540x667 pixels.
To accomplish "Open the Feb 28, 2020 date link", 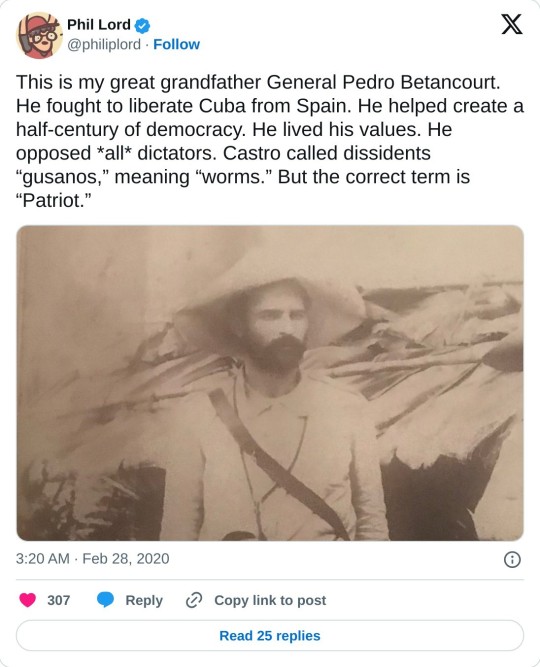I will click(126, 559).
